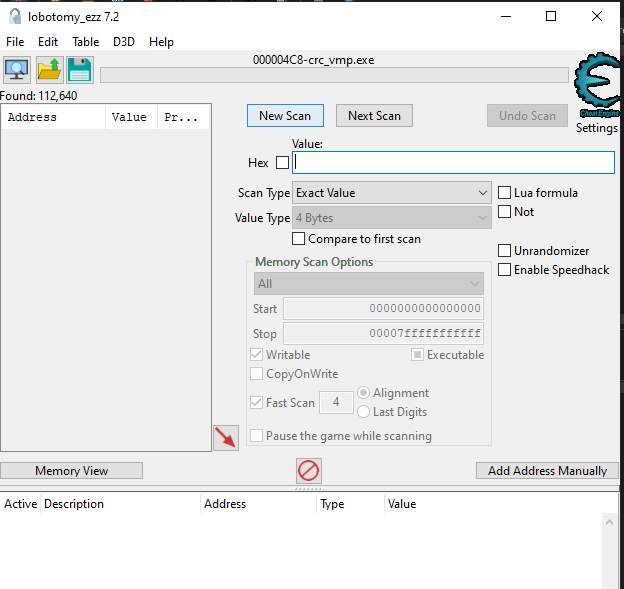
Task: Open the Edit menu
Action: point(48,42)
